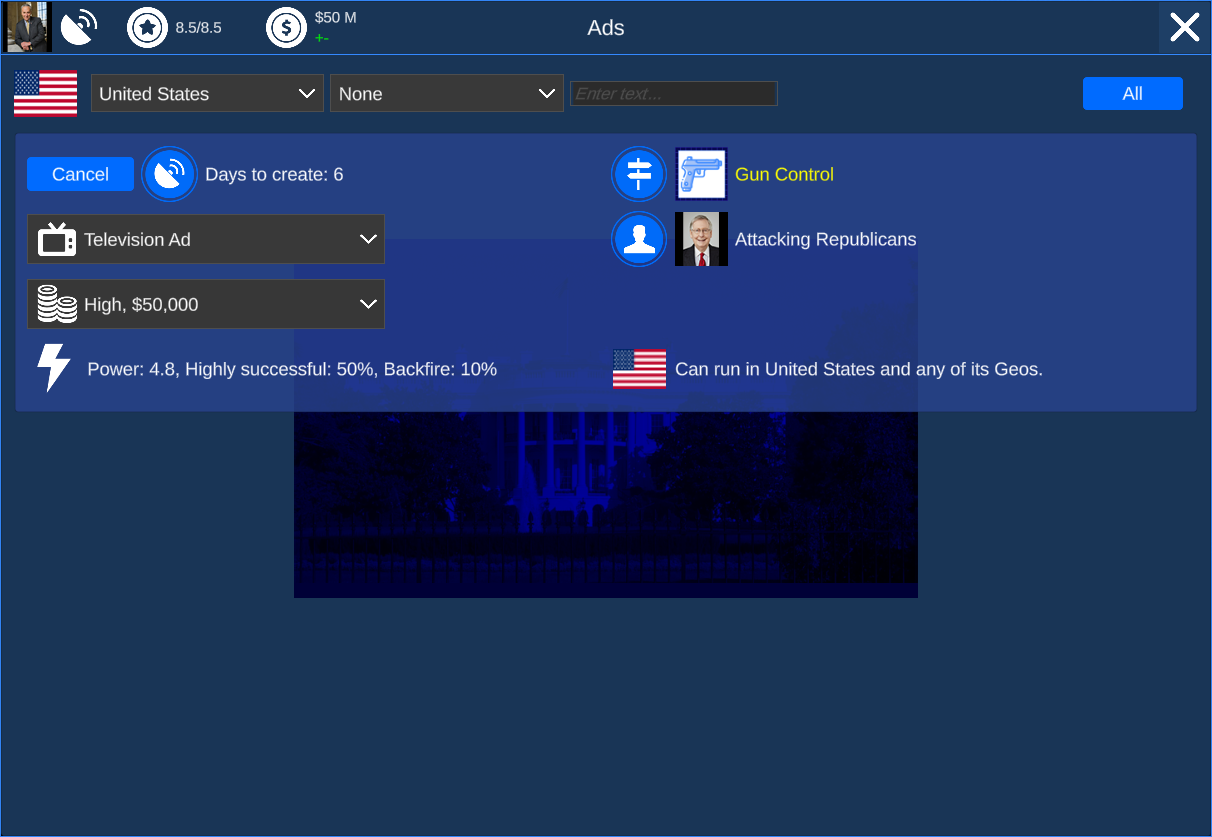Select the Gun Control pistol icon
This screenshot has height=837, width=1212.
tap(701, 175)
